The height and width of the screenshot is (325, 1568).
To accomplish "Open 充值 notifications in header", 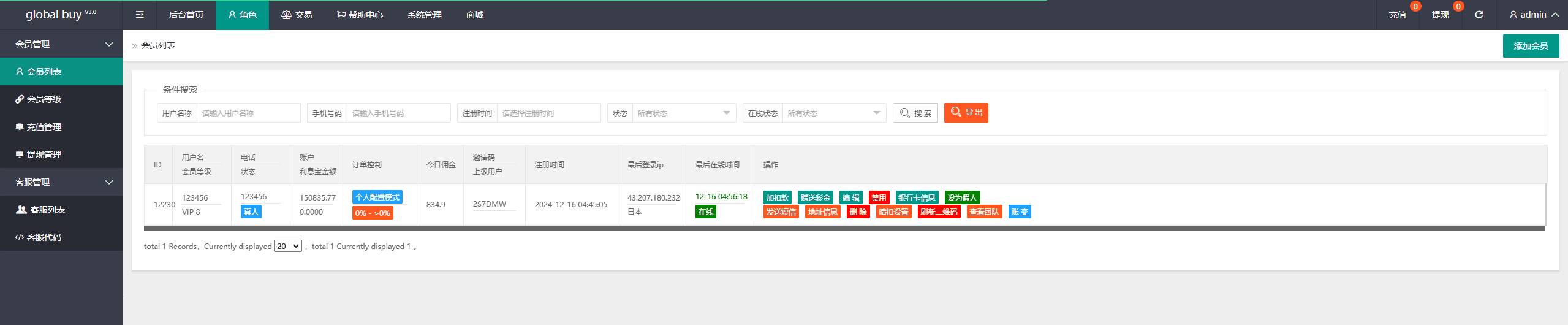I will (x=1398, y=15).
